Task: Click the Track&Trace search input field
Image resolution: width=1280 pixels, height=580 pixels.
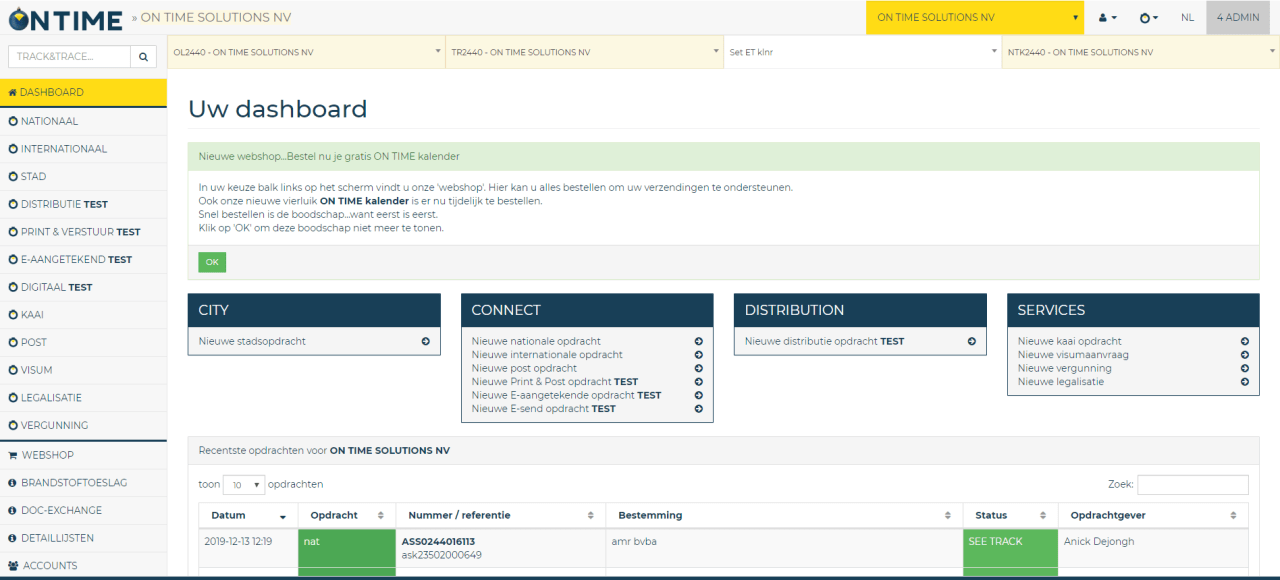Action: pos(69,56)
